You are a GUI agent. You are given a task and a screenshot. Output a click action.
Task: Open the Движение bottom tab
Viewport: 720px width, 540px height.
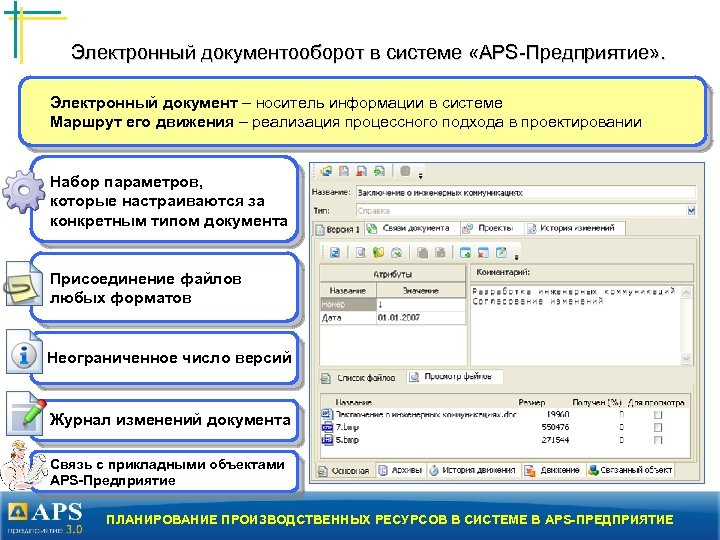point(553,470)
